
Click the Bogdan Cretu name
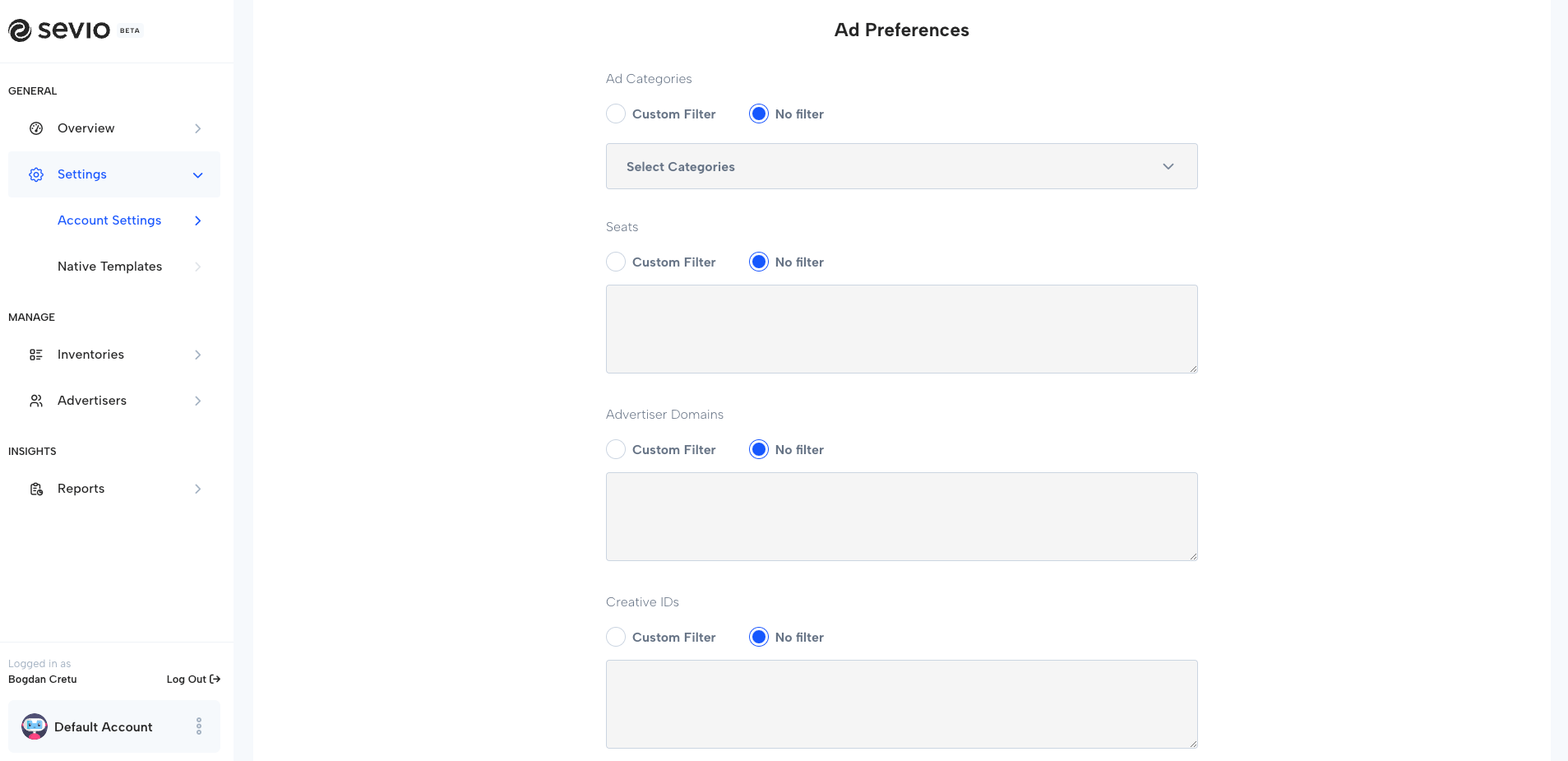point(42,679)
